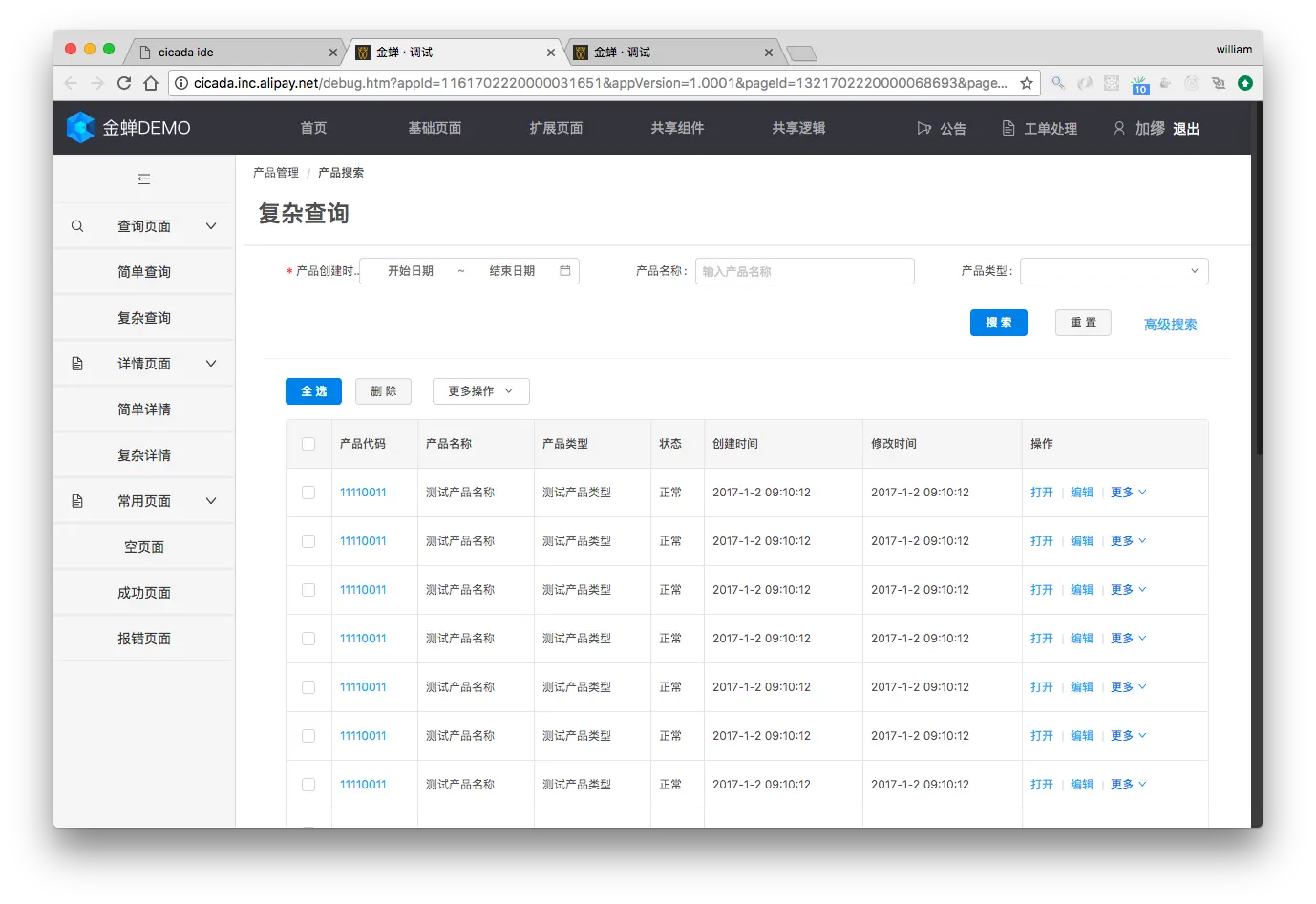Open 公告 announcements in the header
The height and width of the screenshot is (904, 1316).
coord(953,129)
